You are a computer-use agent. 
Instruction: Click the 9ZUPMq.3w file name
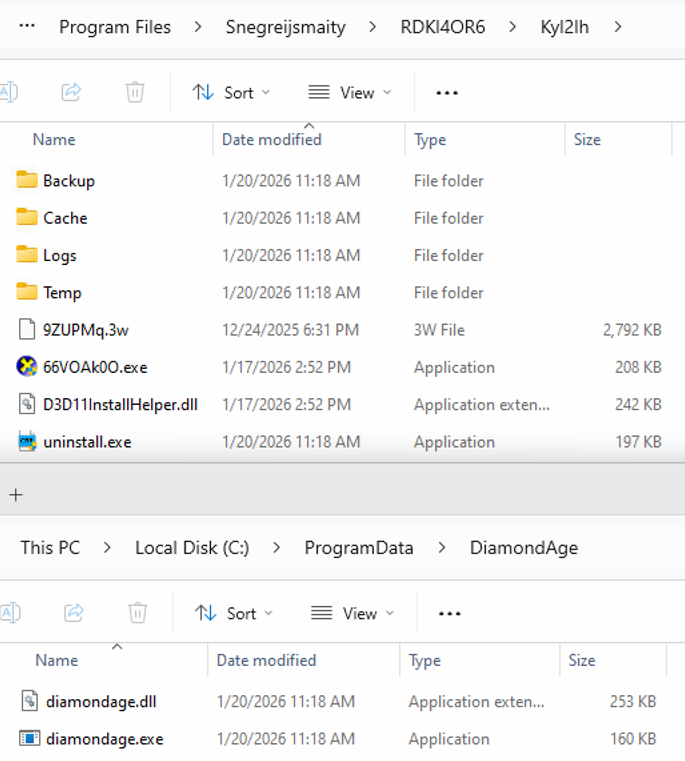86,330
